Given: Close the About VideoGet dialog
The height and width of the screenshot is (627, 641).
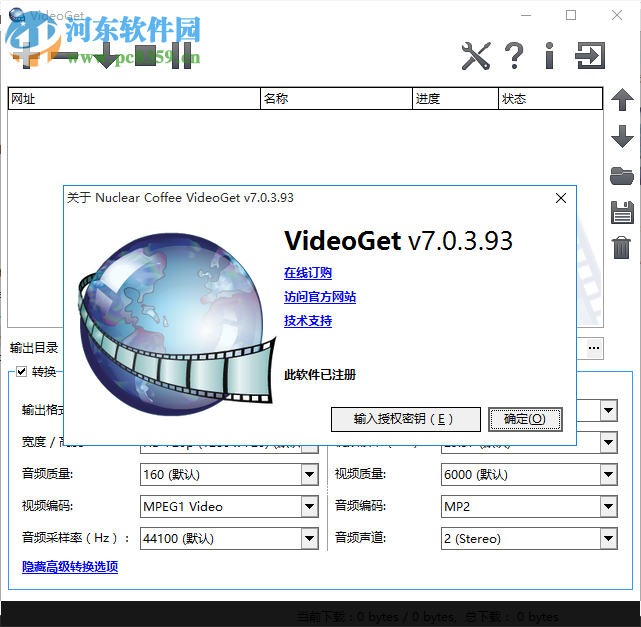Looking at the screenshot, I should (x=561, y=198).
